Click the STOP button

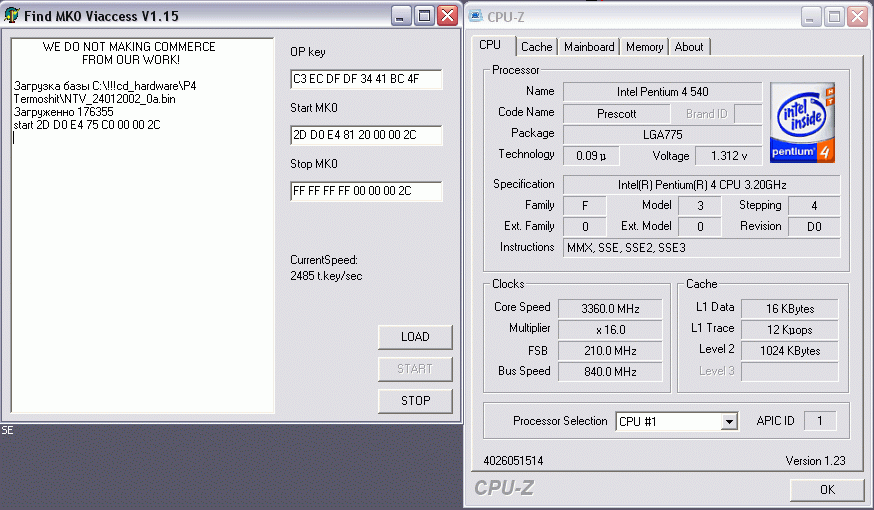point(415,400)
